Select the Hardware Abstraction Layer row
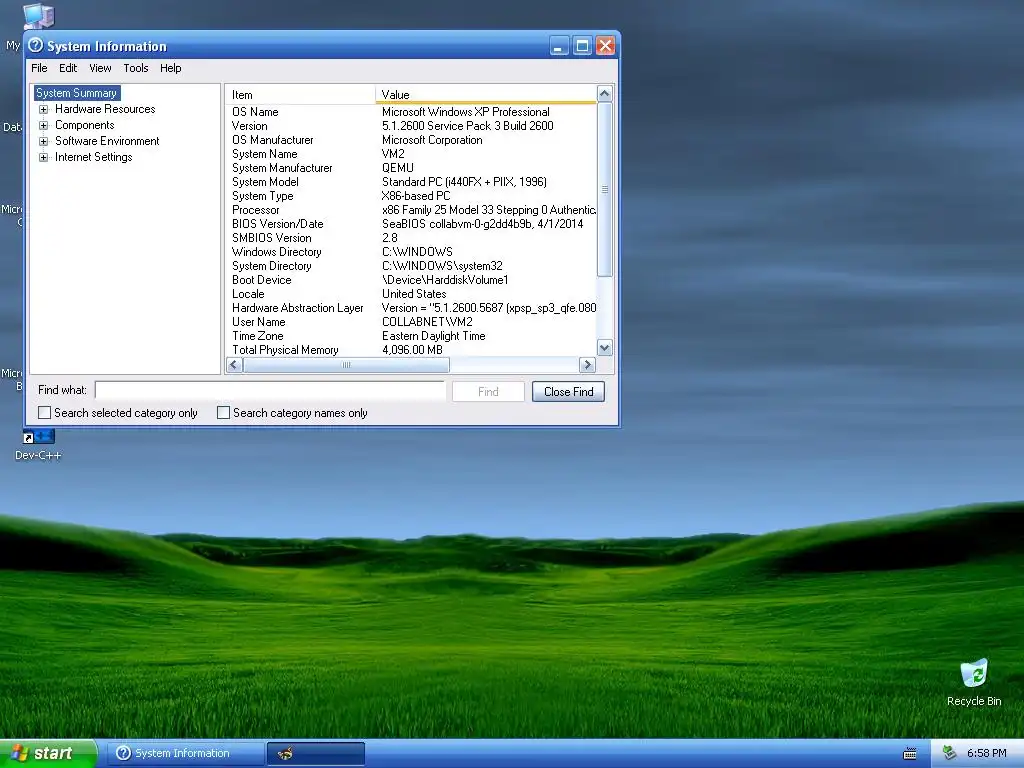Screen dimensions: 1024x768 click(x=411, y=308)
